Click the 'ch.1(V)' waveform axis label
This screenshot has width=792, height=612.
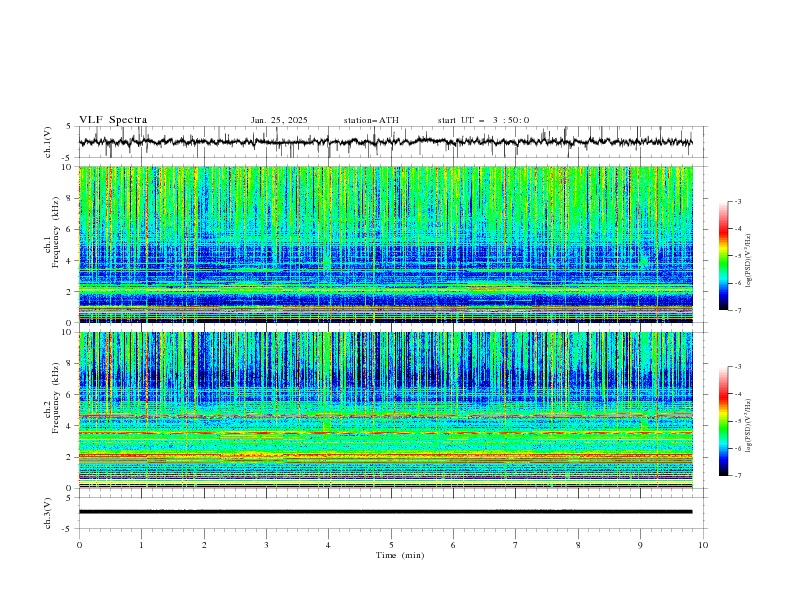point(47,142)
